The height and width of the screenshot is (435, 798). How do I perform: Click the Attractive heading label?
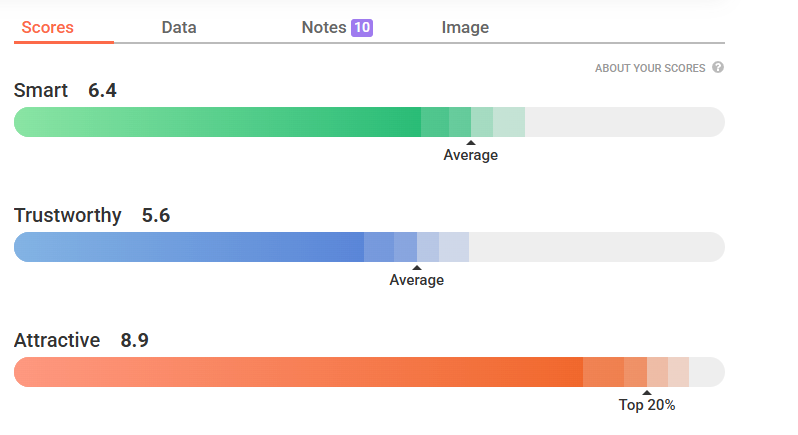point(57,340)
